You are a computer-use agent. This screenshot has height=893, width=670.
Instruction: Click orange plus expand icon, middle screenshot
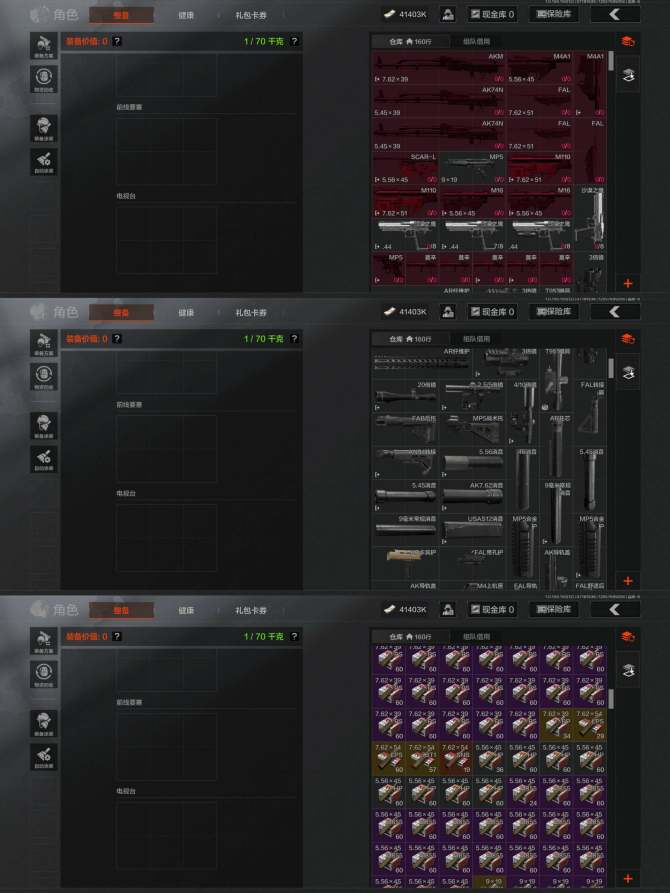(x=628, y=580)
